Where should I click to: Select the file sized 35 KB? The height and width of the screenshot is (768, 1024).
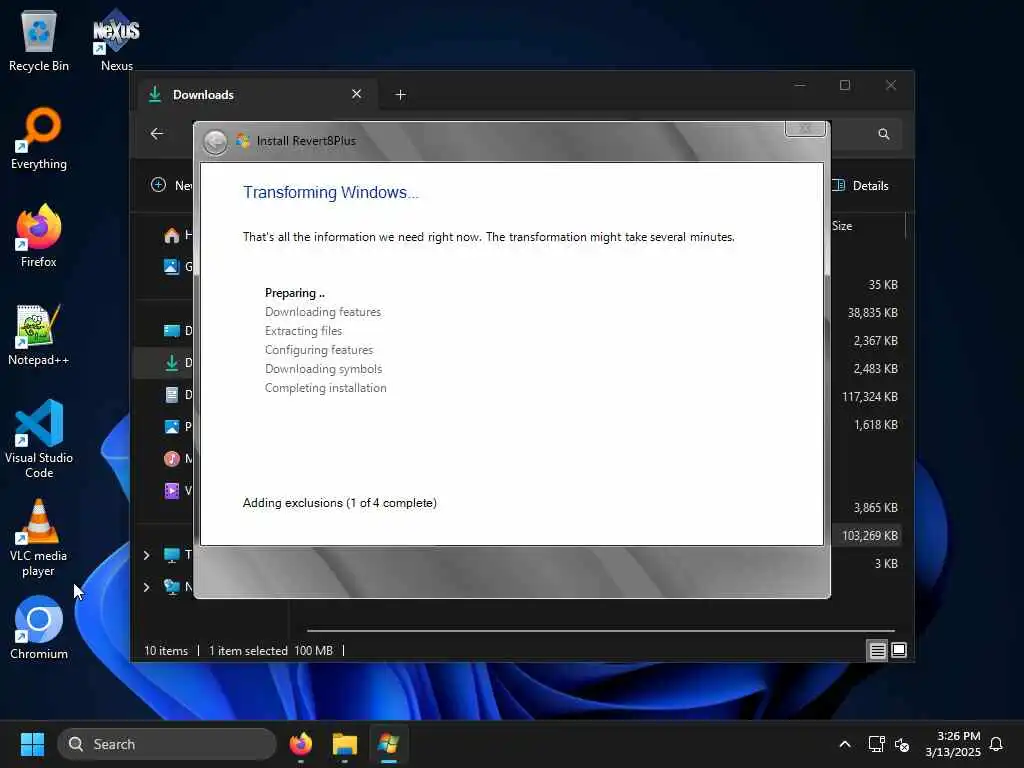[883, 285]
